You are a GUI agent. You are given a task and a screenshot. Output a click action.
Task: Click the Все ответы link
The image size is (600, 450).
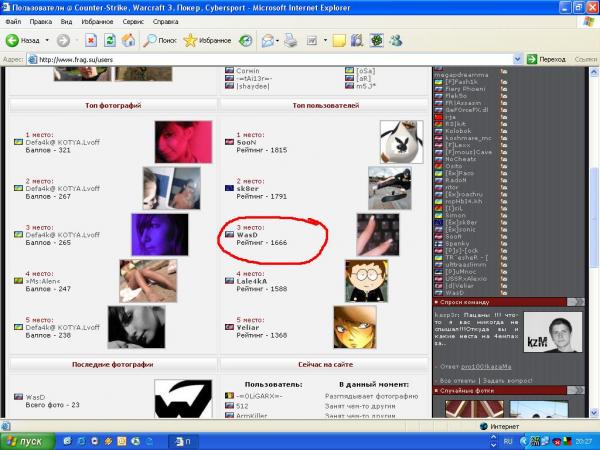[457, 381]
